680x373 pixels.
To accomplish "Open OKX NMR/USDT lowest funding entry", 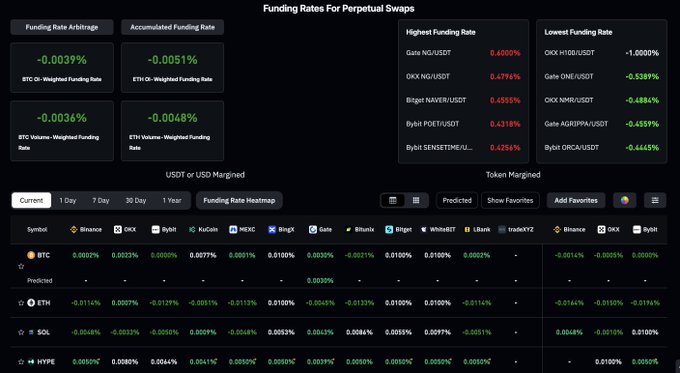I will 602,100.
